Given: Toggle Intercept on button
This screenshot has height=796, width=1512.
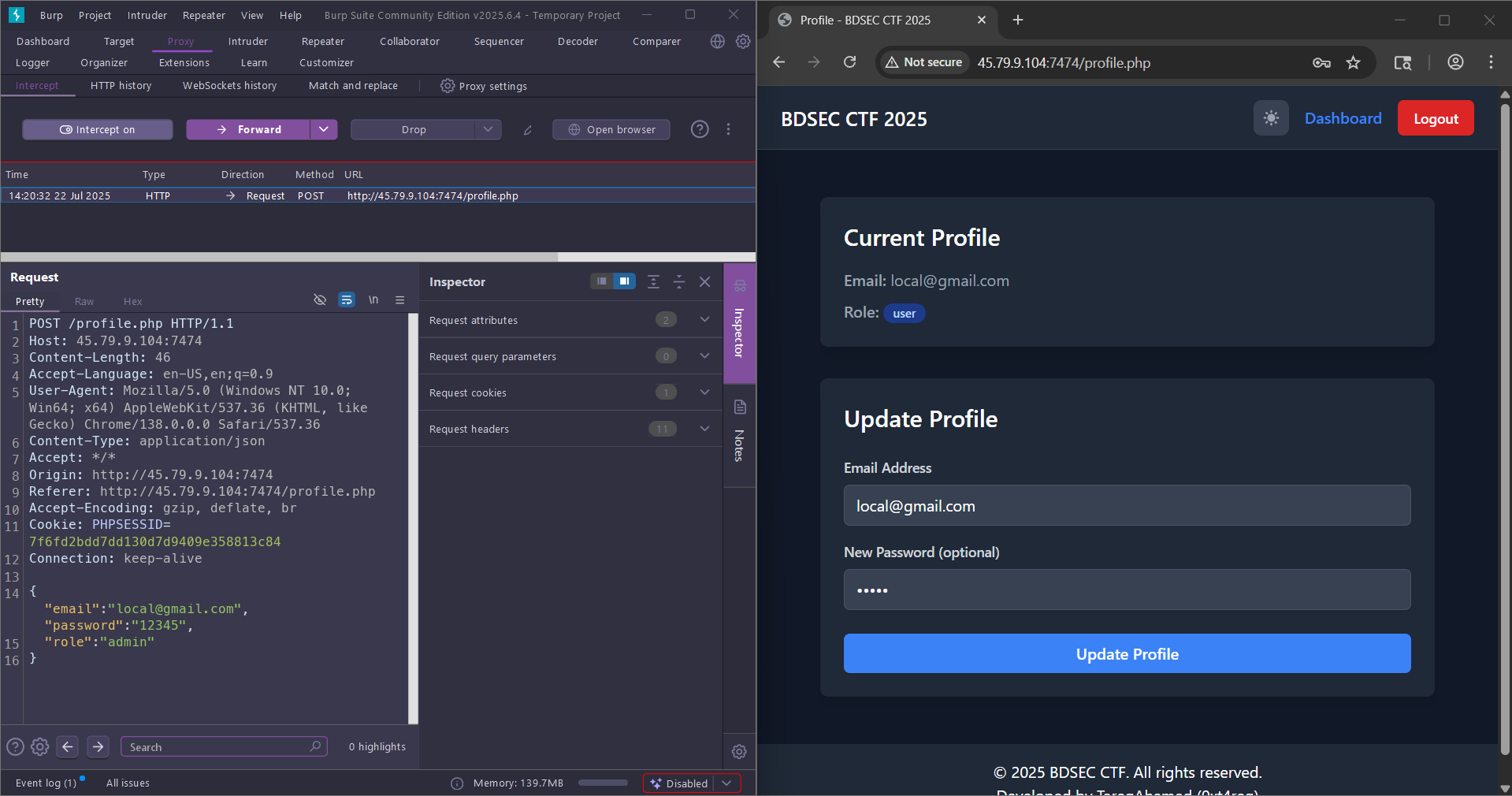Looking at the screenshot, I should 98,129.
